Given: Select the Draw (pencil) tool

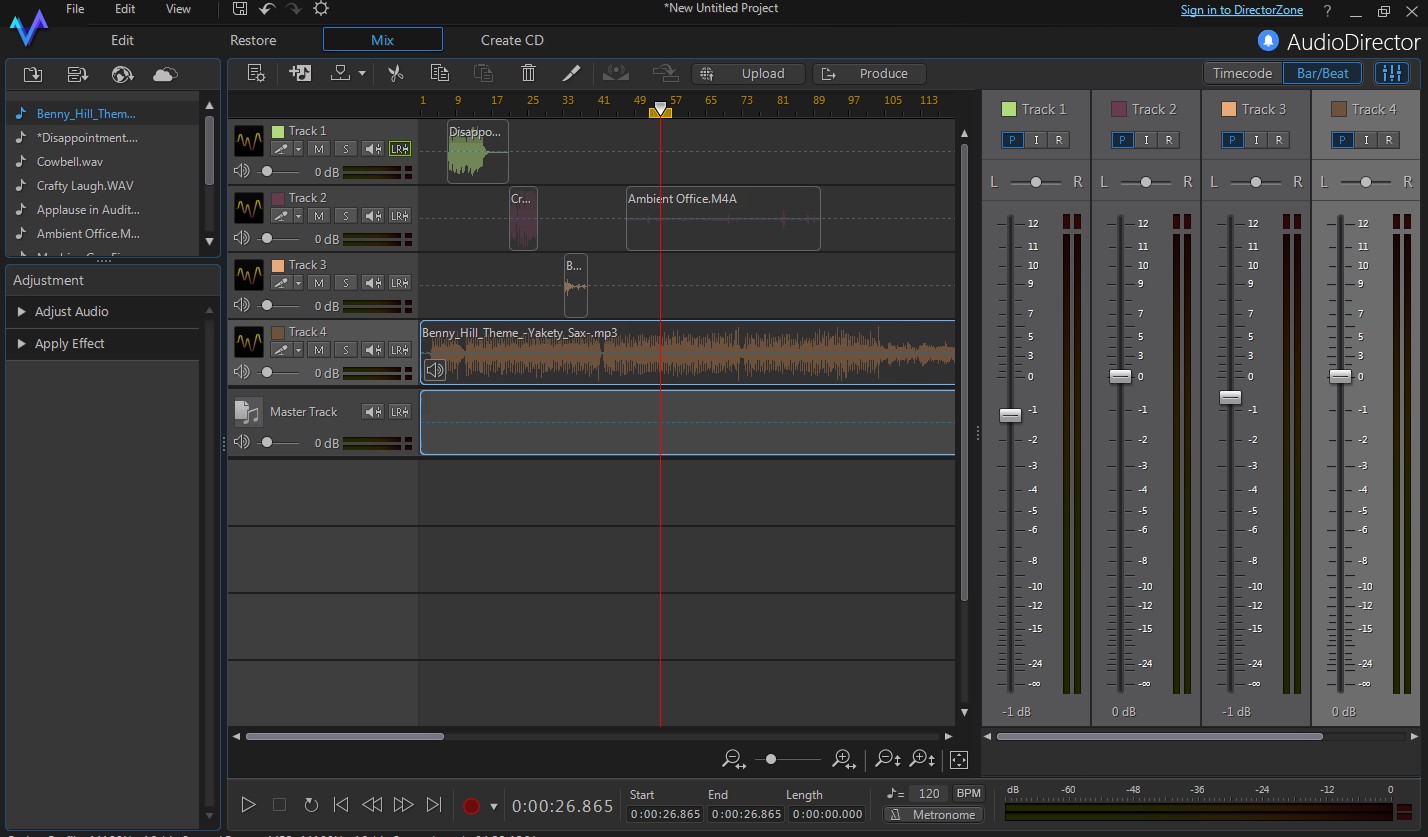Looking at the screenshot, I should (572, 73).
